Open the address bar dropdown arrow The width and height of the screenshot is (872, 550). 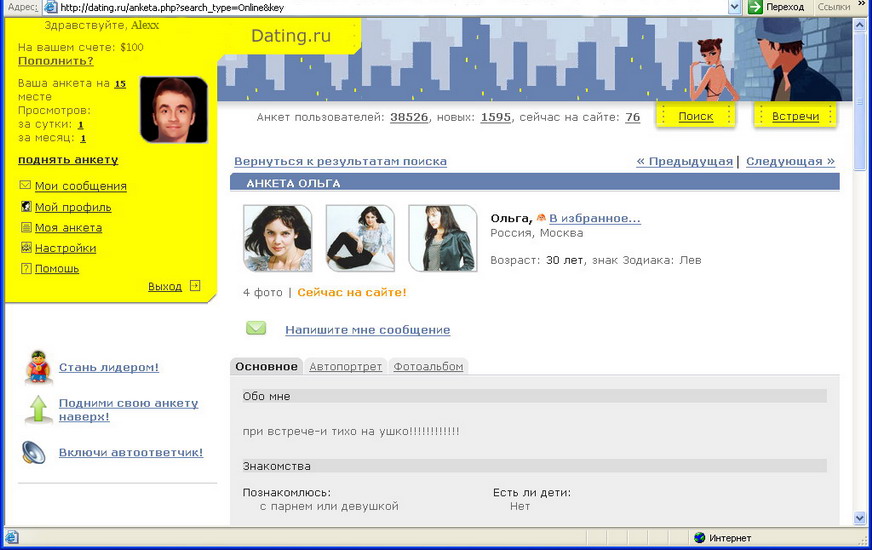[734, 7]
